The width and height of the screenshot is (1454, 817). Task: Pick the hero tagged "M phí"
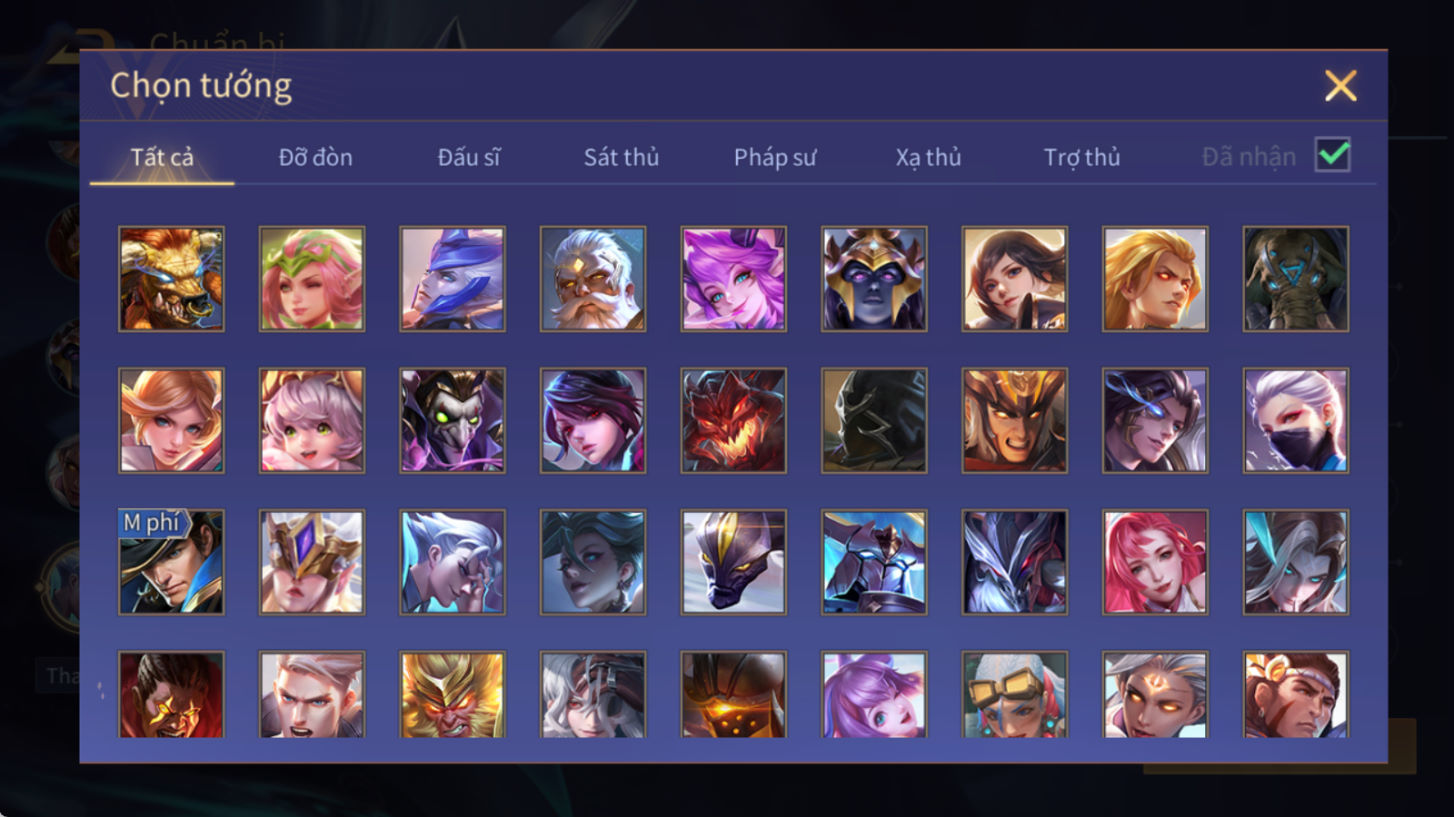click(171, 562)
